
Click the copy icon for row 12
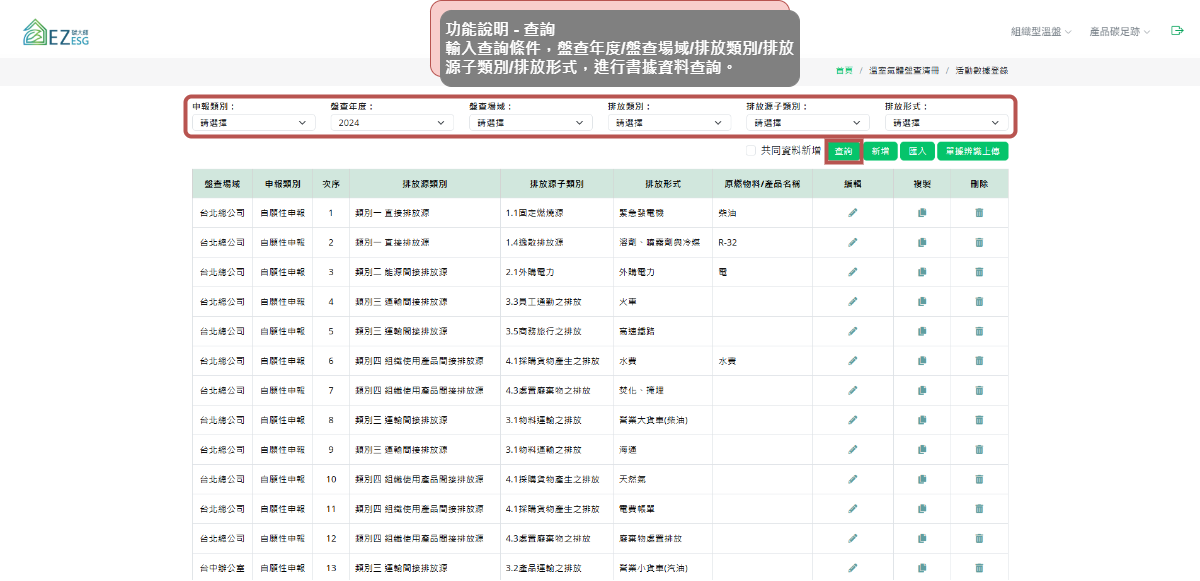[922, 538]
